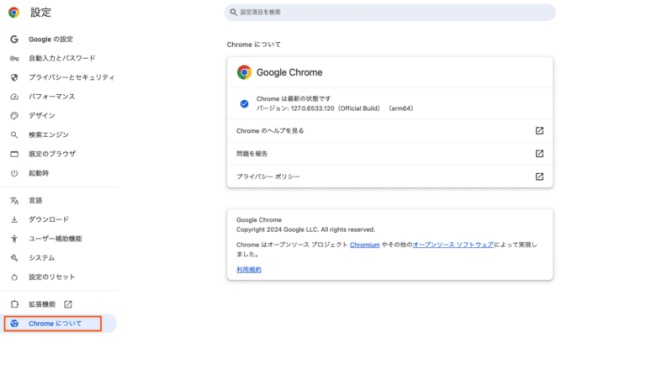The image size is (646, 369).
Task: Click the palette icon for デザイン
Action: [x=14, y=116]
